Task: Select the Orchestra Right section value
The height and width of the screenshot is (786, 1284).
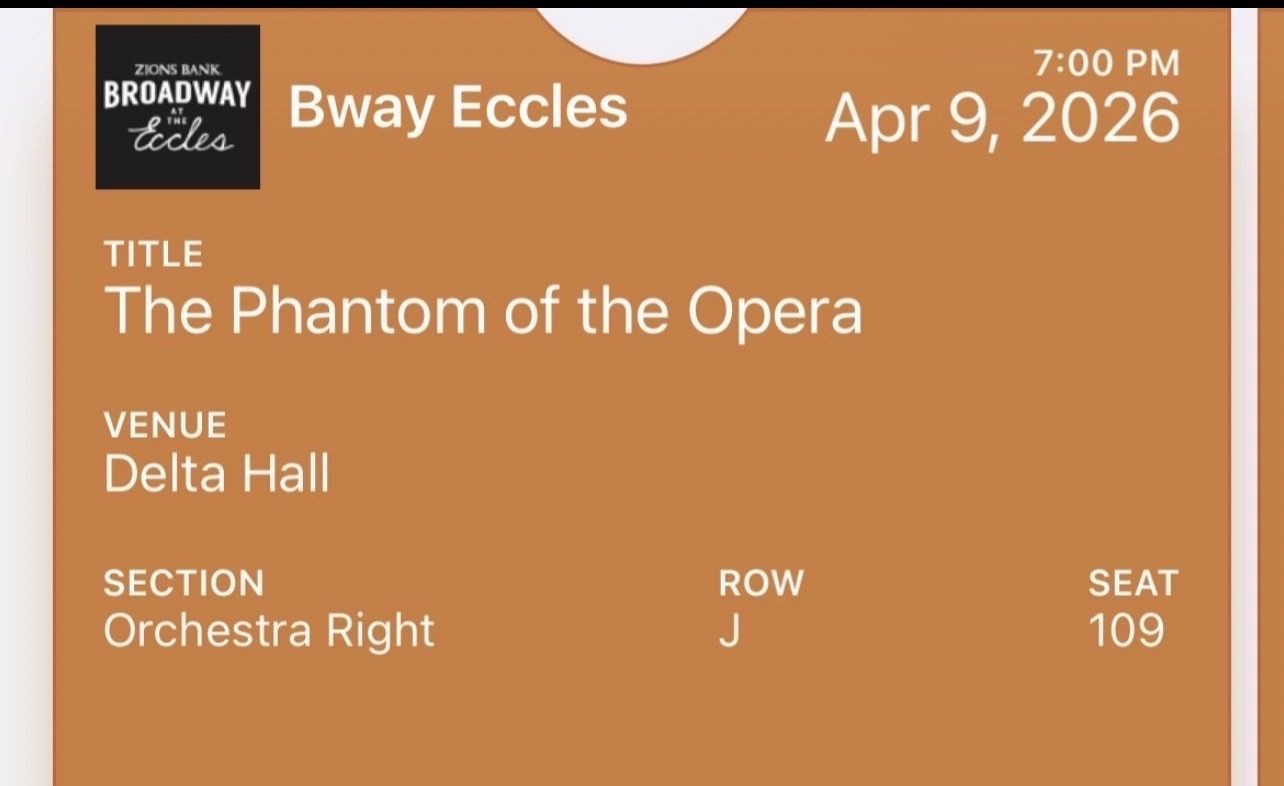Action: 269,631
